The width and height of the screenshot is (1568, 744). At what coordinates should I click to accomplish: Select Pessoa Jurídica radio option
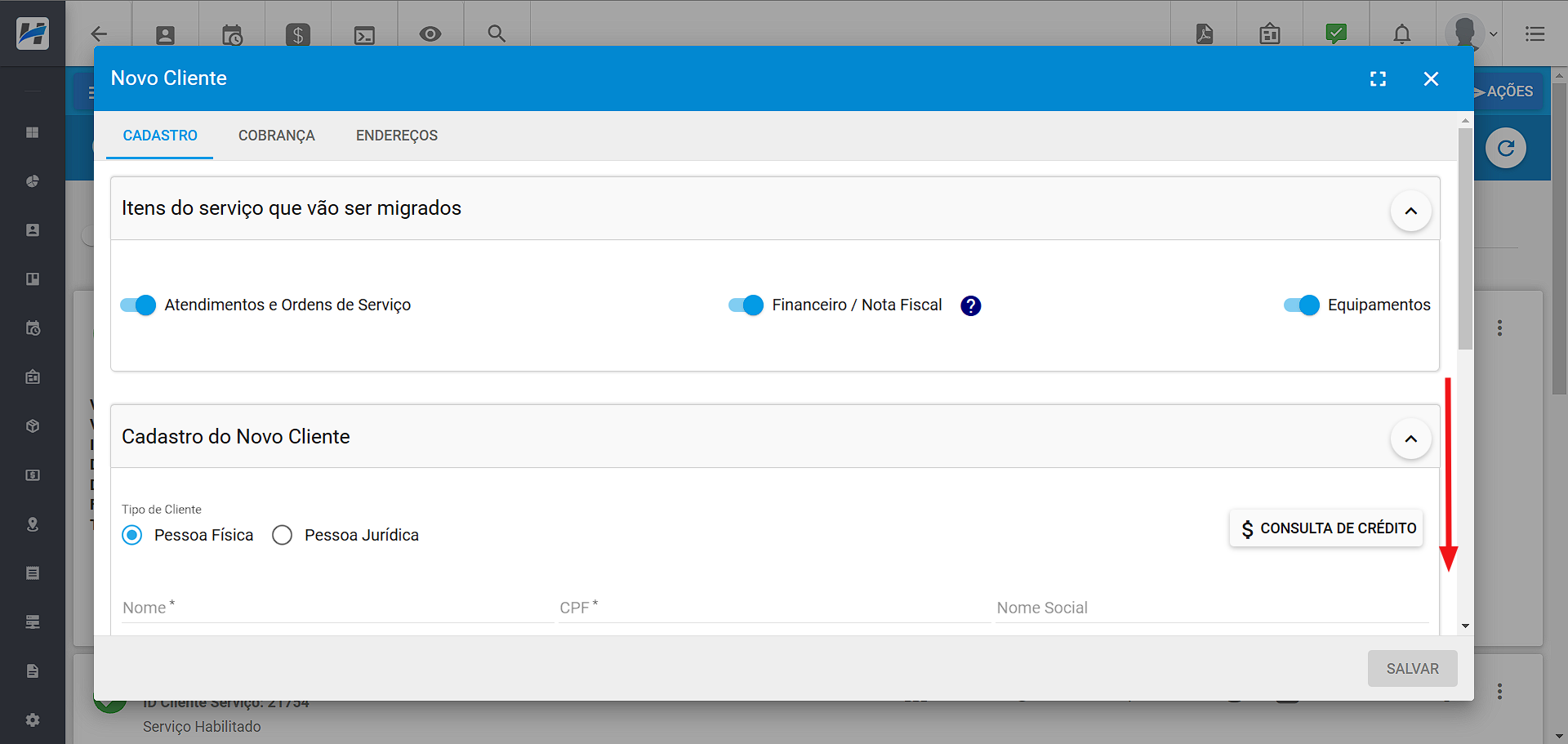click(x=282, y=535)
